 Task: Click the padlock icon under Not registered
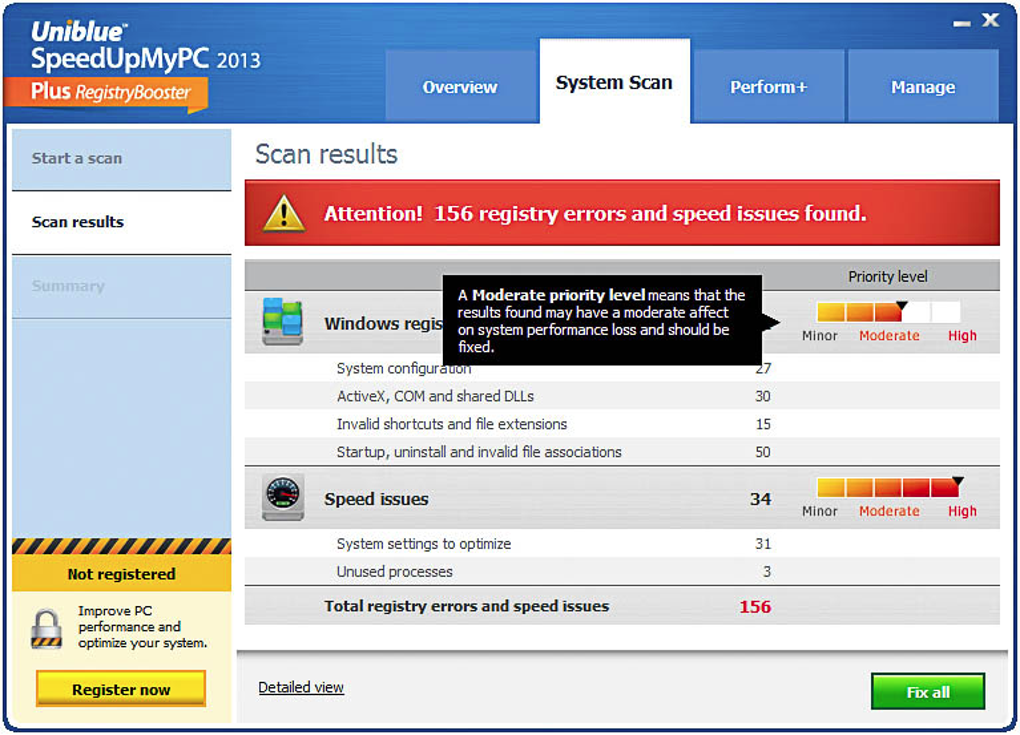coord(47,628)
